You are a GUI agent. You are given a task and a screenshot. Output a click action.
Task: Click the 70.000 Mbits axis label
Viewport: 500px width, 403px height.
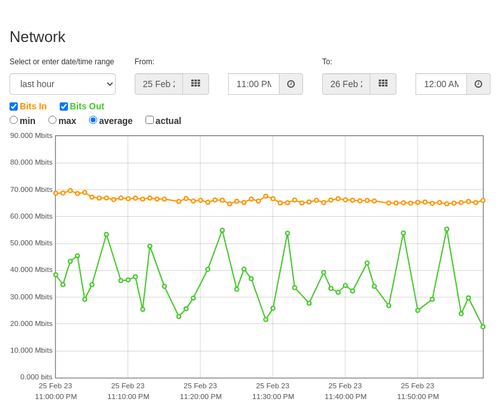click(31, 190)
